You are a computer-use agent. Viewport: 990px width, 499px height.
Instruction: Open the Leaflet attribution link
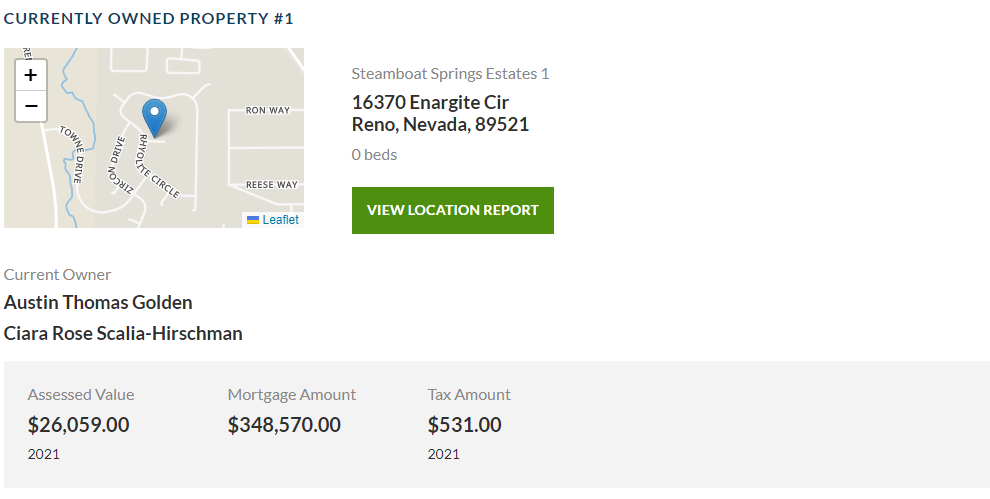(x=280, y=220)
